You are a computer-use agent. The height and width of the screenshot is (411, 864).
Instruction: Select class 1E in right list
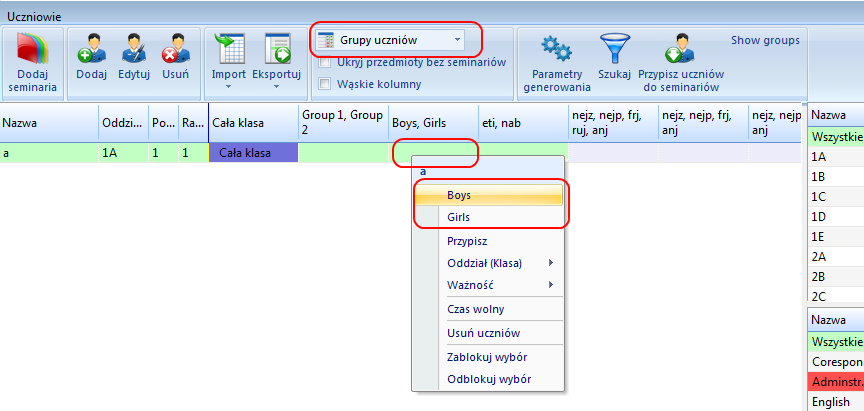pyautogui.click(x=836, y=236)
